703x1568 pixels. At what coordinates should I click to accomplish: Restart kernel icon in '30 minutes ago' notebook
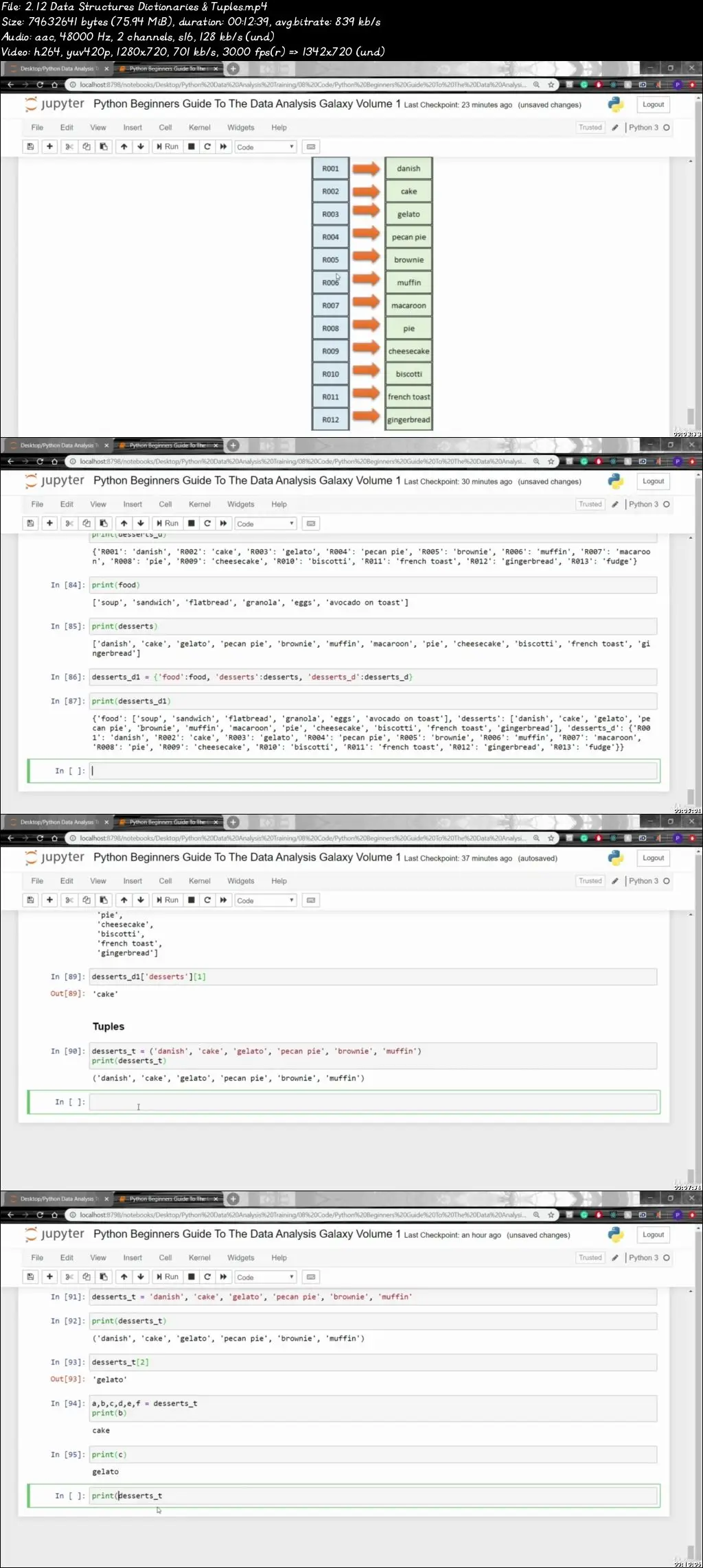[x=207, y=523]
